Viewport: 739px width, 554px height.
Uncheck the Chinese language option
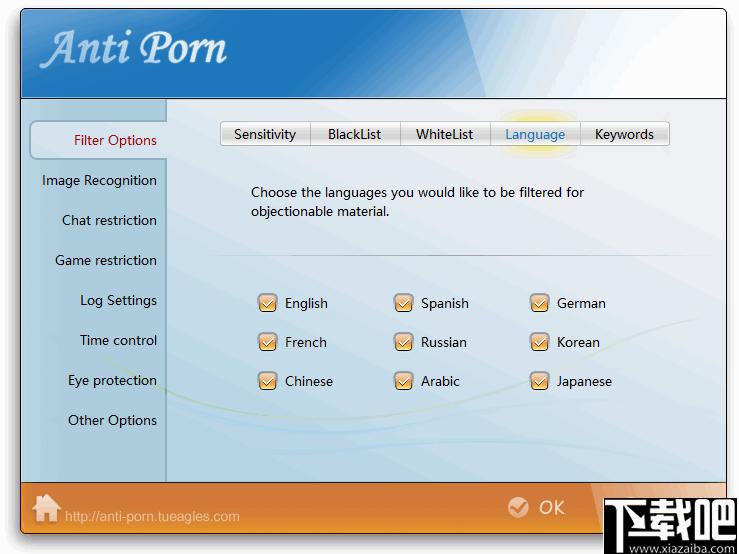[268, 381]
